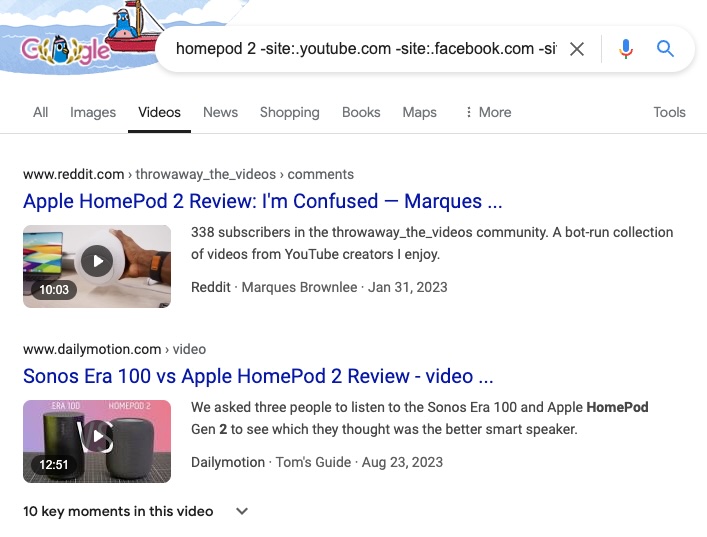Open the Books tab

361,112
